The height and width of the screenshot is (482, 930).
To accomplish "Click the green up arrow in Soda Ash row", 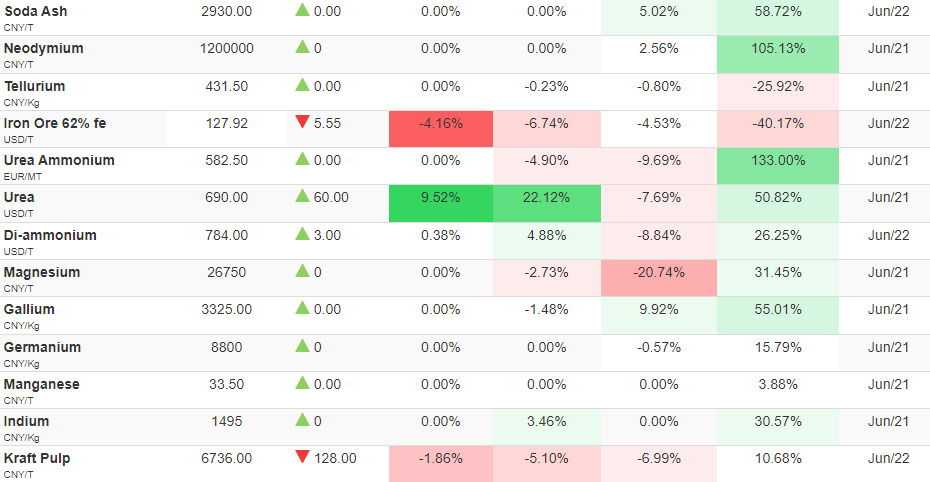I will 302,10.
